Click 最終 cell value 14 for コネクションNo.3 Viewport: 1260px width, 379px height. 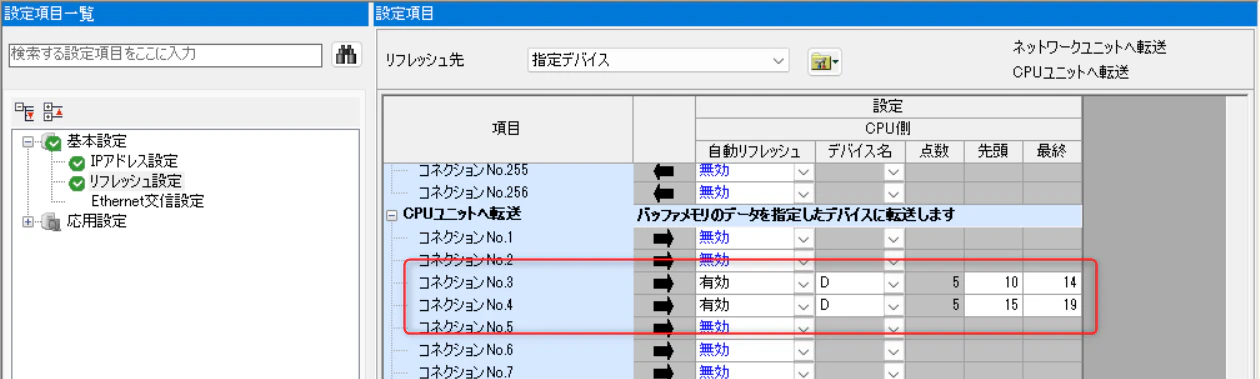1052,283
